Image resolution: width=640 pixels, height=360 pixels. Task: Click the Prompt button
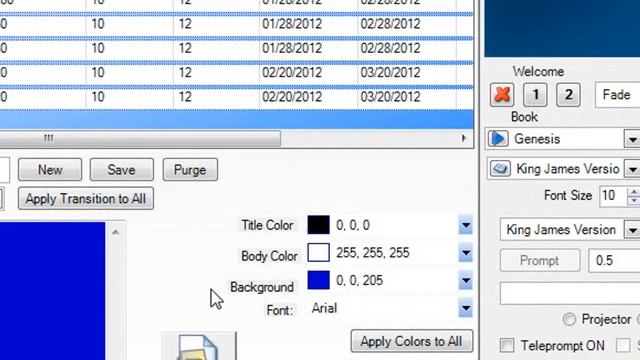(540, 260)
